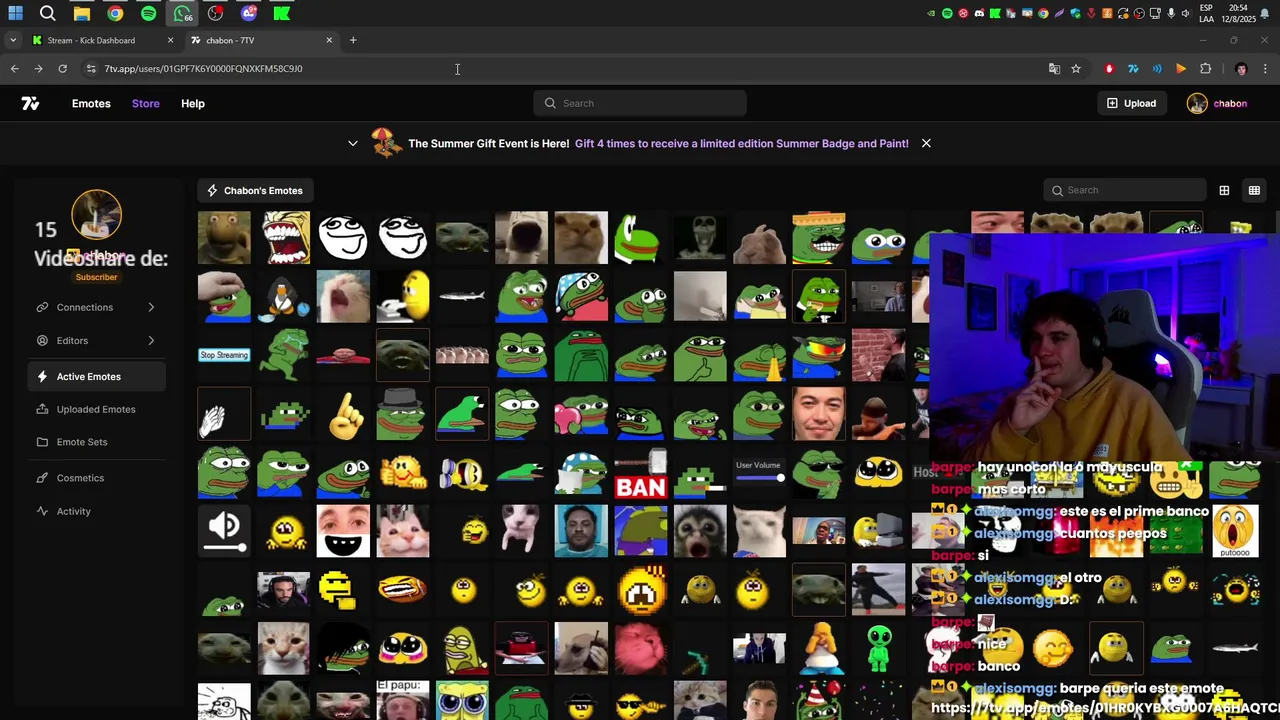Image resolution: width=1280 pixels, height=720 pixels.
Task: Select the pointing-up finger emoji emote
Action: click(x=343, y=414)
